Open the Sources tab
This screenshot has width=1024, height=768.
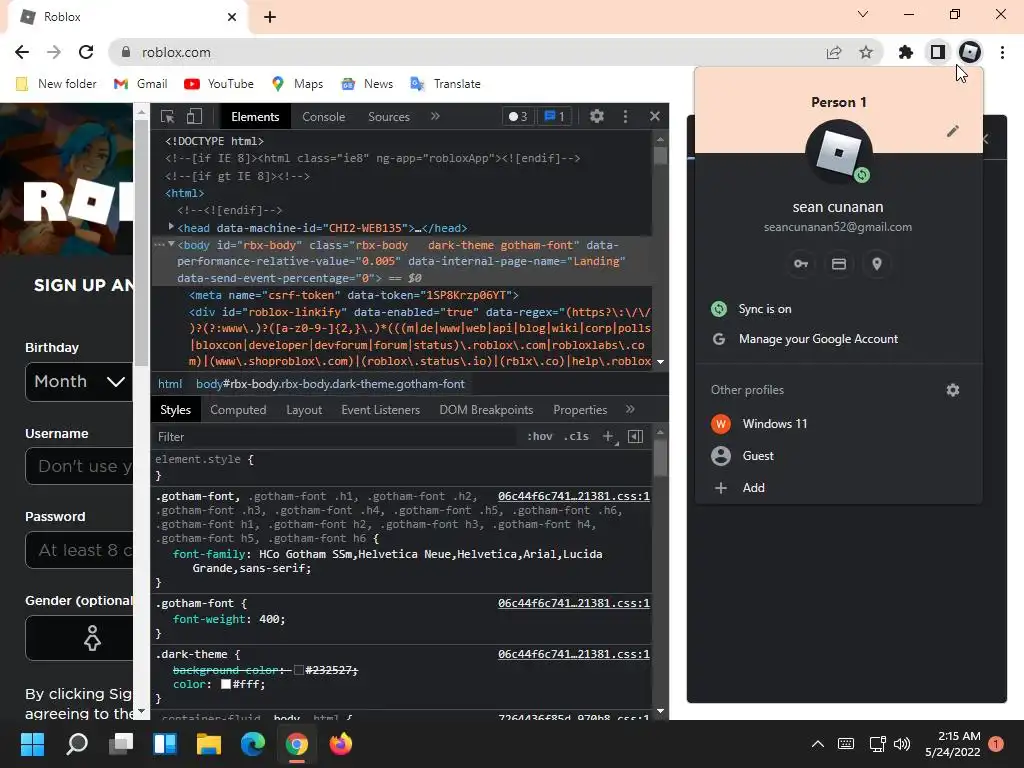coord(389,117)
